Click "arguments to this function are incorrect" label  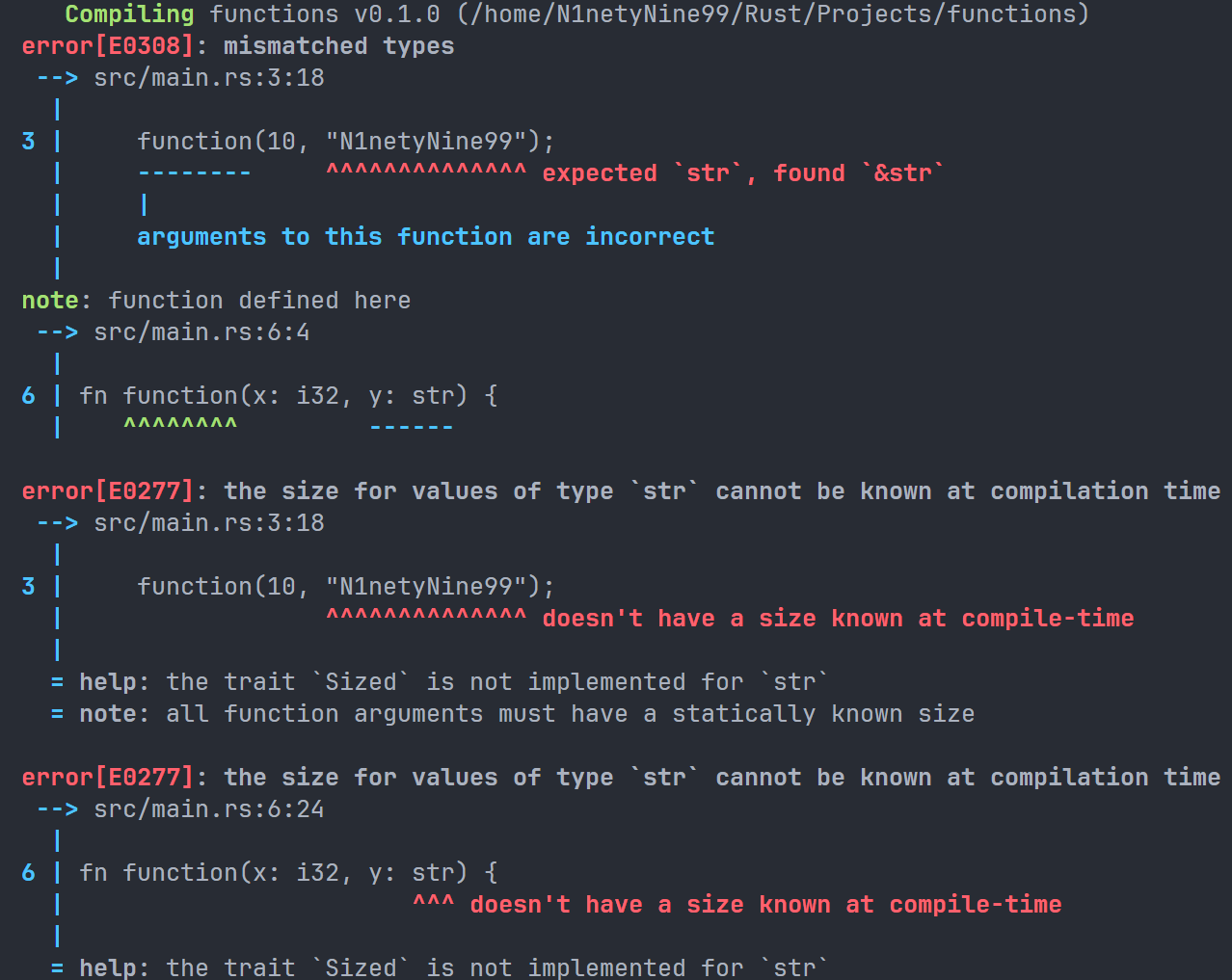[425, 237]
